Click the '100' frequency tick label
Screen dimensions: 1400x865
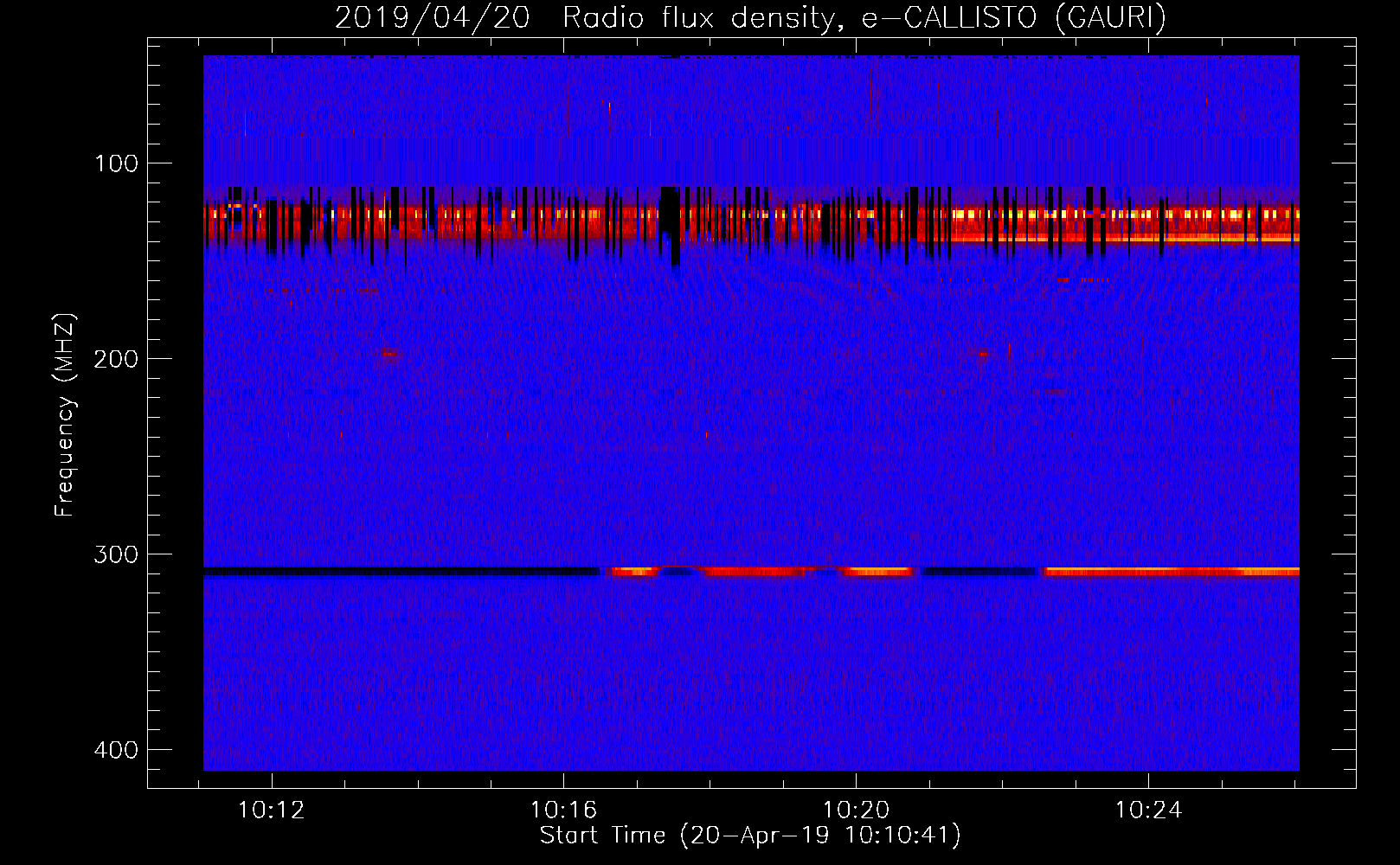(x=116, y=163)
